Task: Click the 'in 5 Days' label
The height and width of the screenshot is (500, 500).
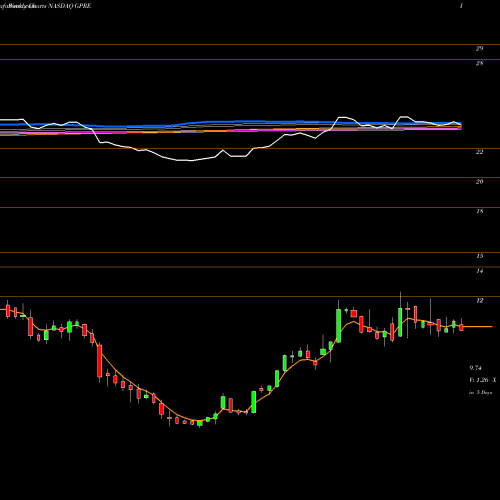Action: [x=480, y=393]
